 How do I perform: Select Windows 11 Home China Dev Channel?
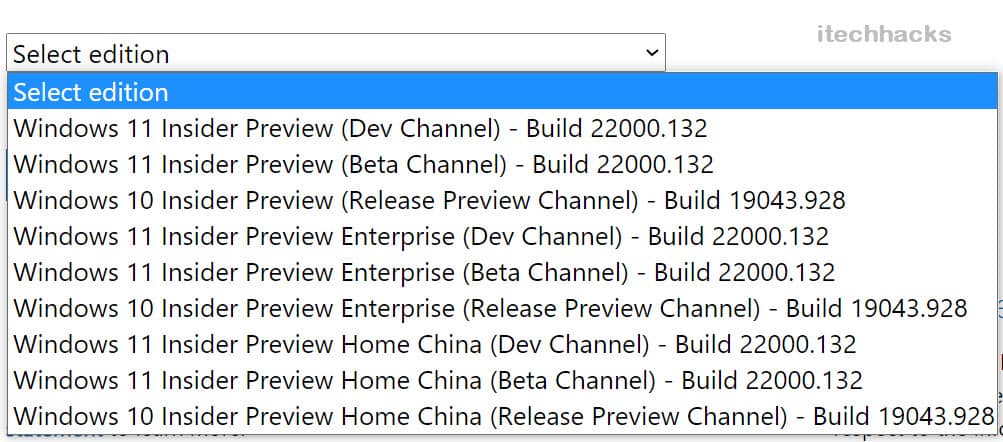coord(435,344)
